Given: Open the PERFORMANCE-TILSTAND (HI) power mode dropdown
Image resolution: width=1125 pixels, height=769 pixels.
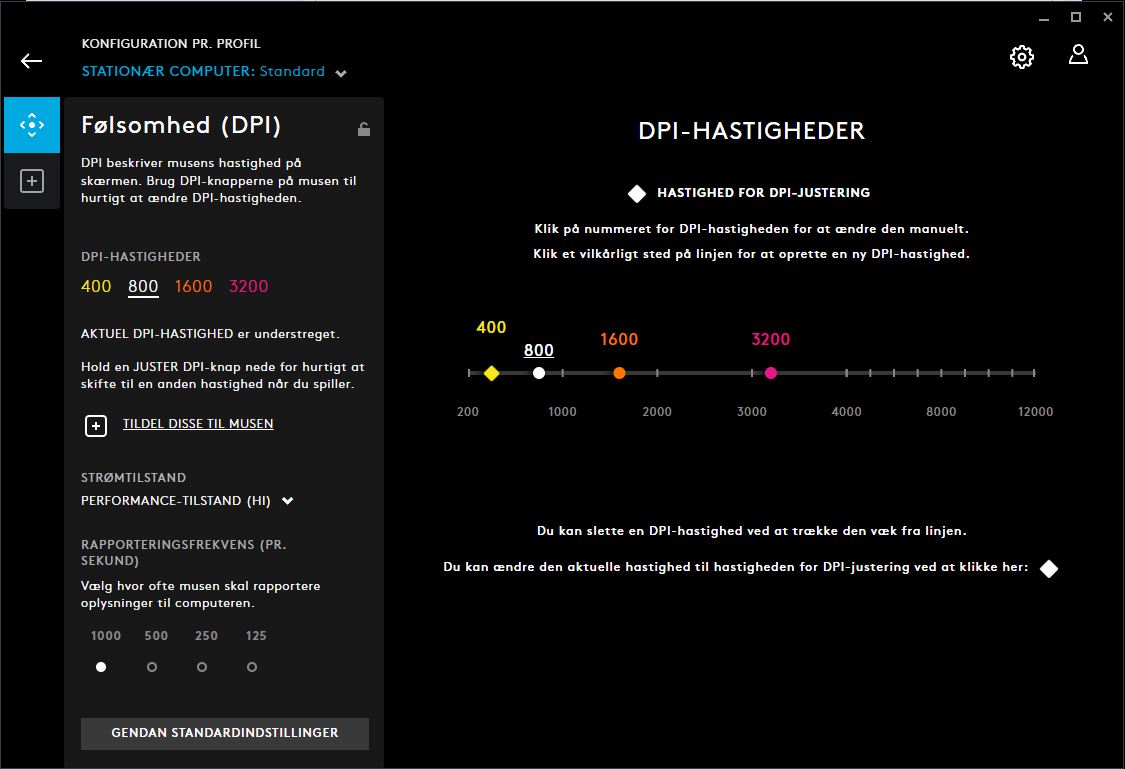Looking at the screenshot, I should tap(288, 501).
